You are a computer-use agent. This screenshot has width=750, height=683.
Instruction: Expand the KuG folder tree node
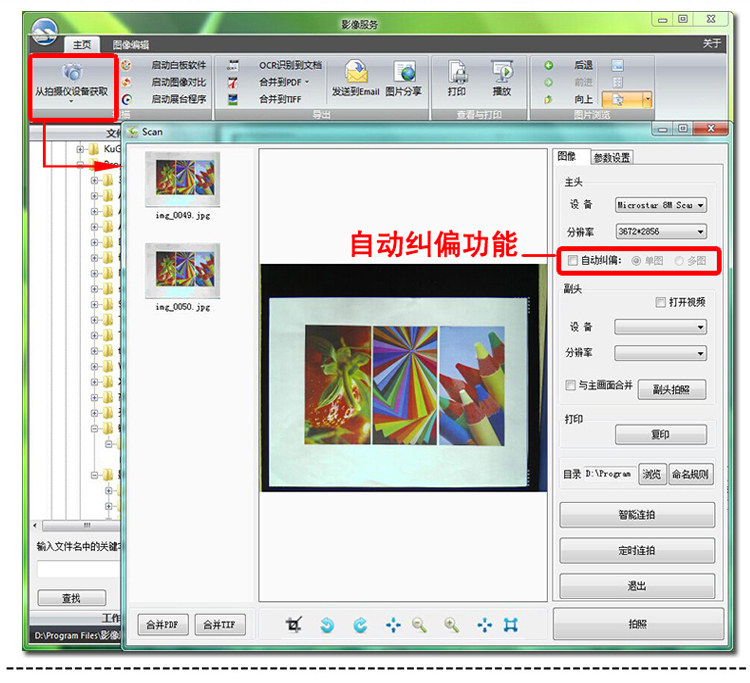80,149
